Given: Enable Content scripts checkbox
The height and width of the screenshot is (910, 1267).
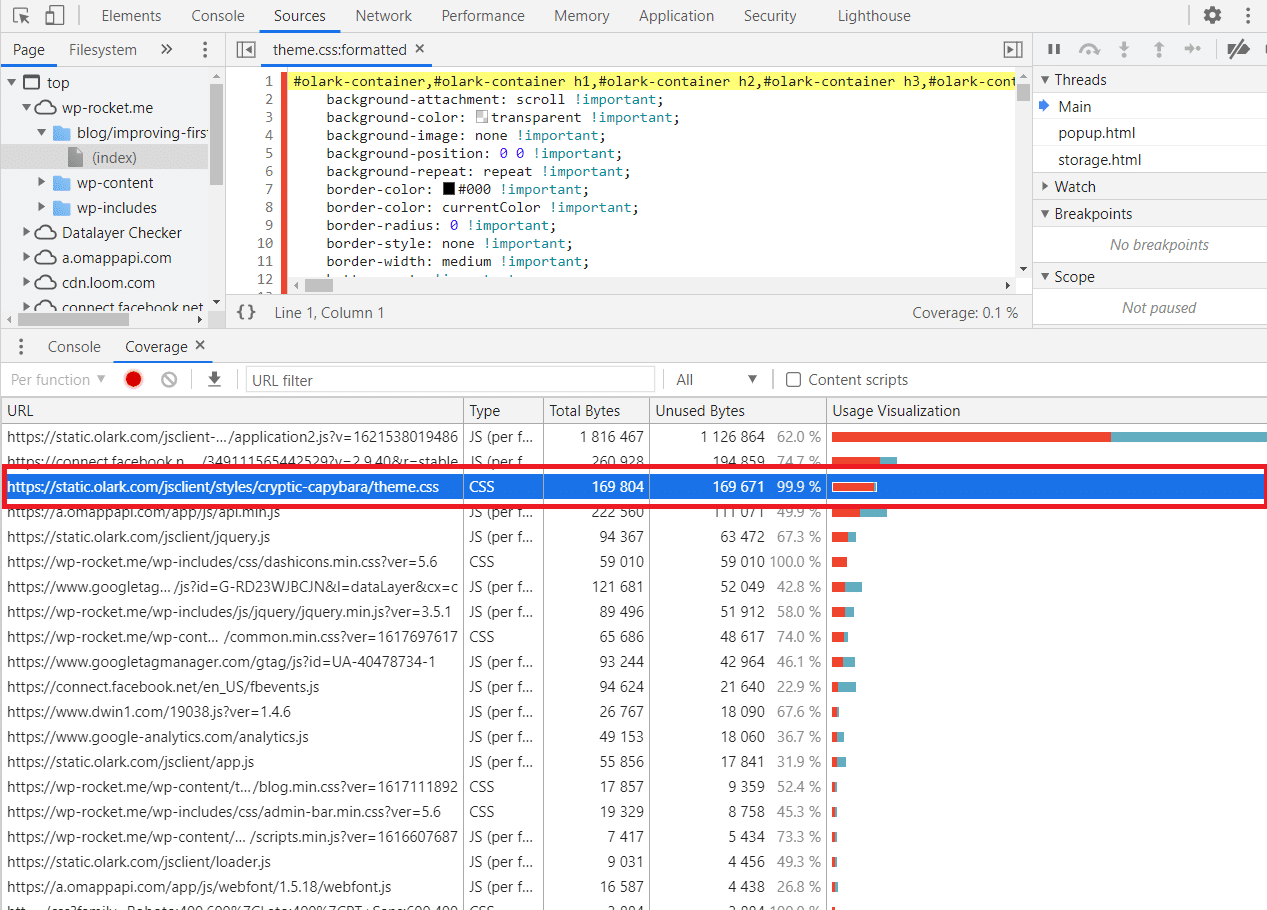Looking at the screenshot, I should 793,379.
